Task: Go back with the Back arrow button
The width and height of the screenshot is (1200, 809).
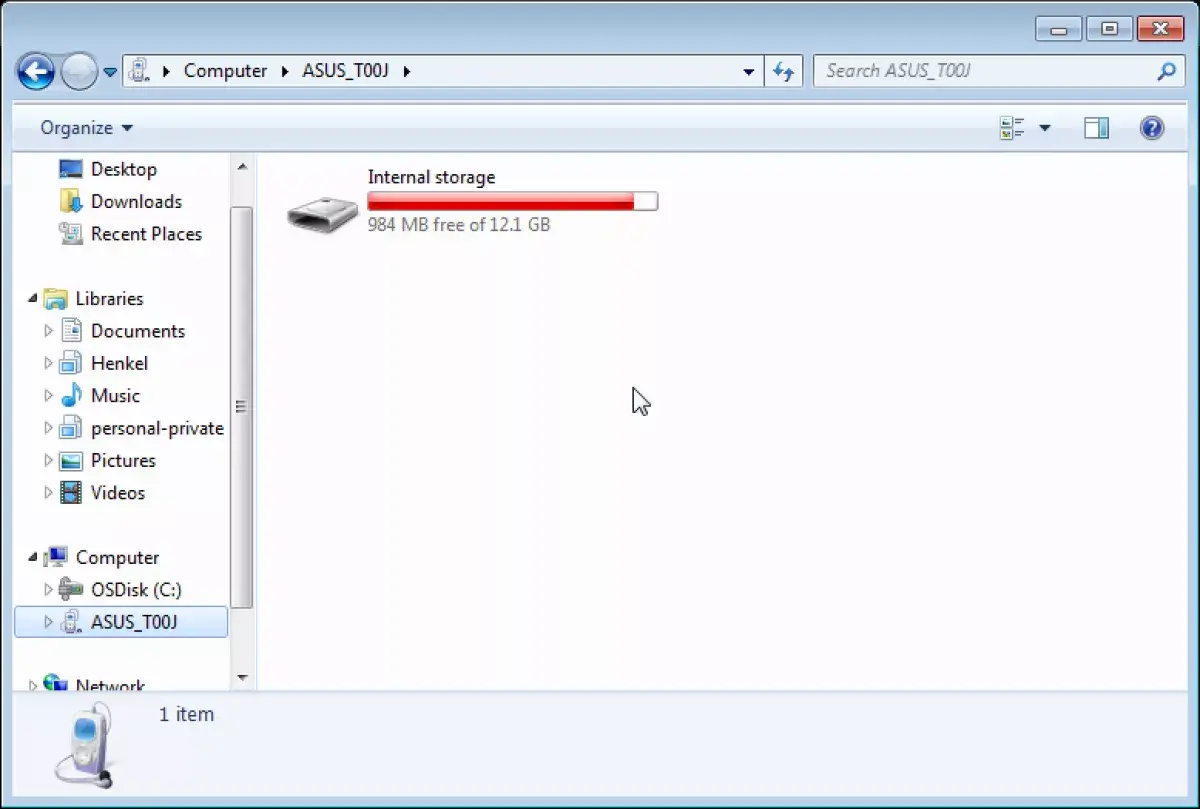Action: [37, 71]
